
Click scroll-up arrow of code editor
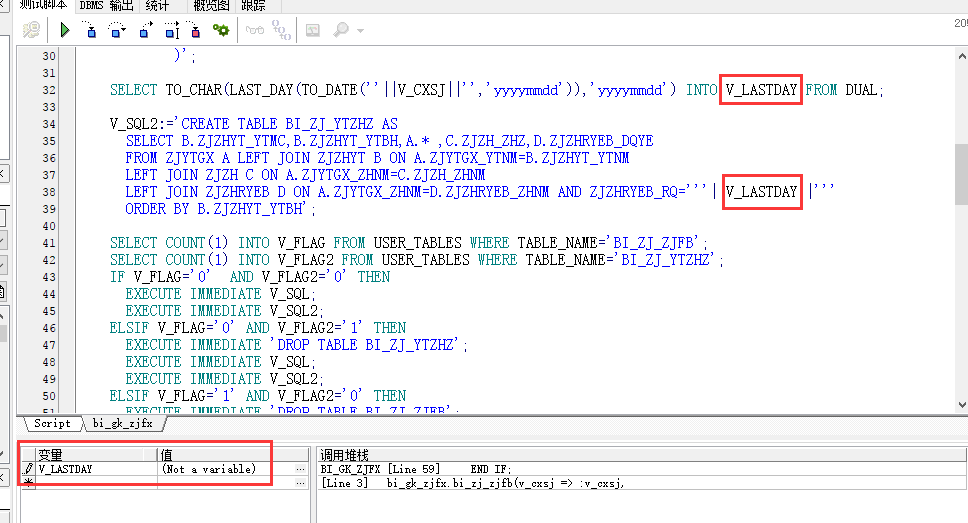tap(961, 56)
